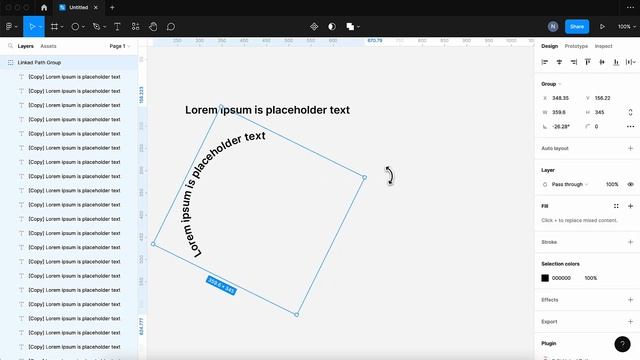Open fill Style library icon
Image resolution: width=640 pixels, height=360 pixels.
tap(616, 206)
